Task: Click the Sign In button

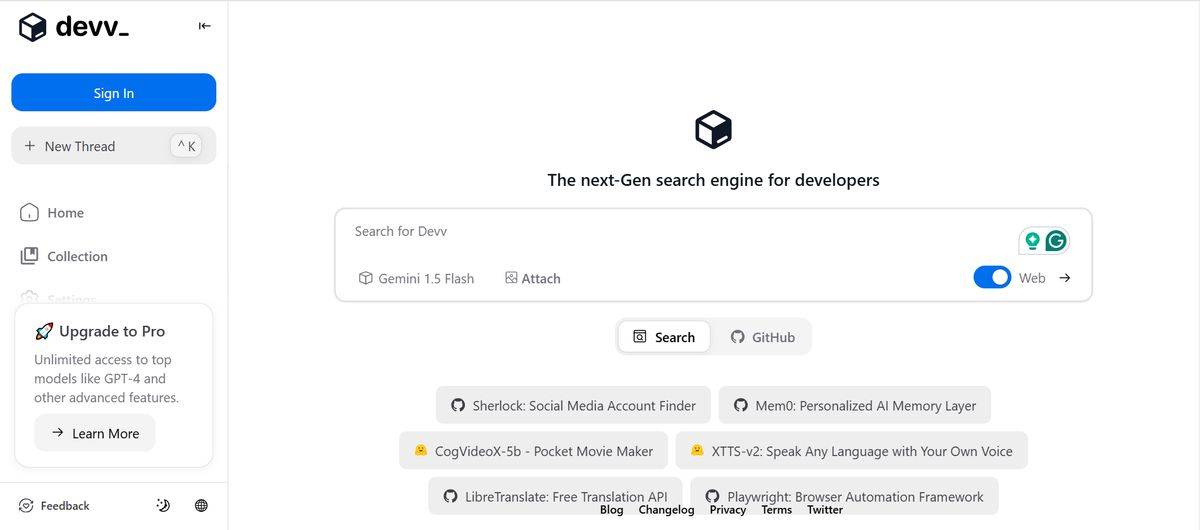Action: click(x=114, y=93)
